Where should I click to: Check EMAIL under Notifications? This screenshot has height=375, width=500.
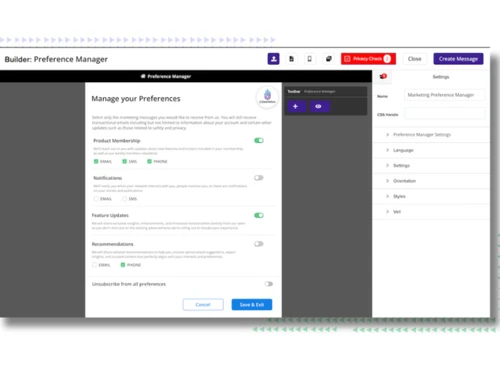tap(96, 199)
